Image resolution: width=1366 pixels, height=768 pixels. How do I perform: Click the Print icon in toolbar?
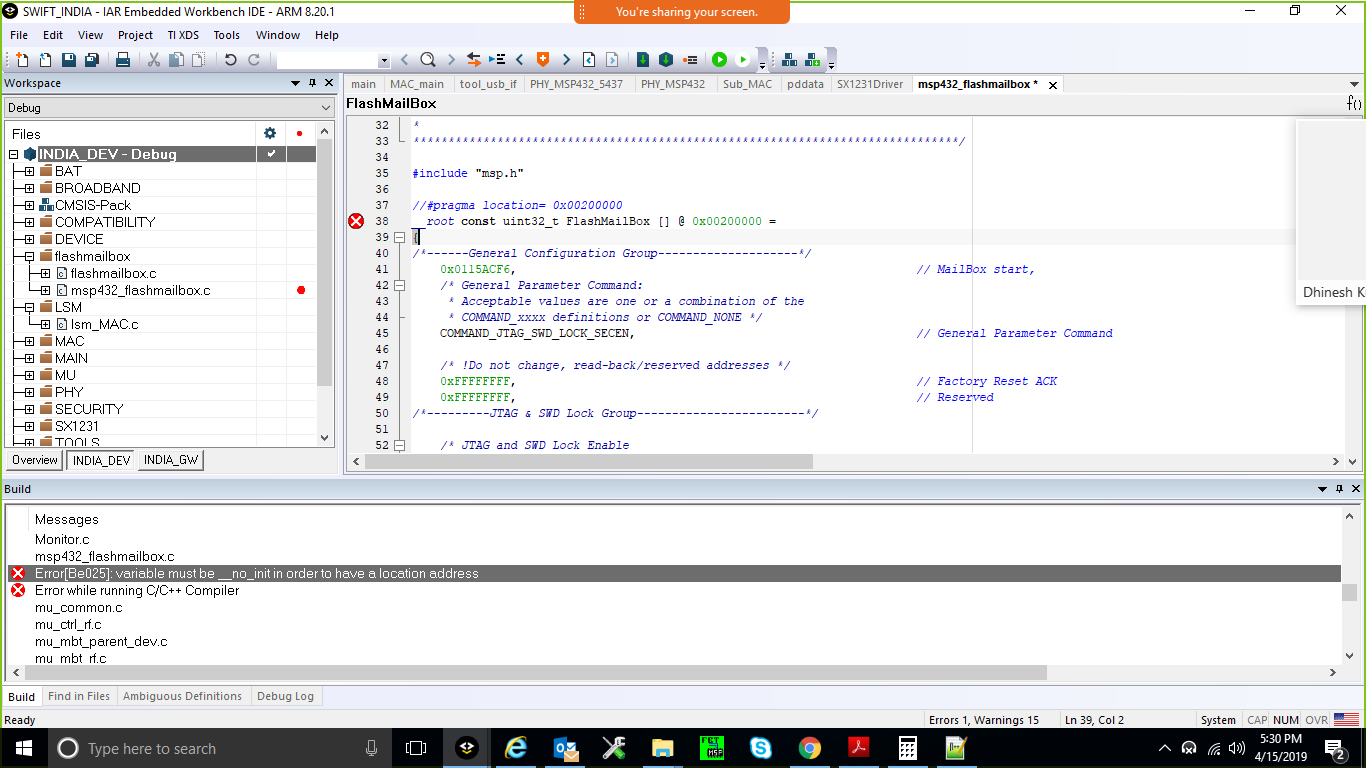(x=123, y=60)
